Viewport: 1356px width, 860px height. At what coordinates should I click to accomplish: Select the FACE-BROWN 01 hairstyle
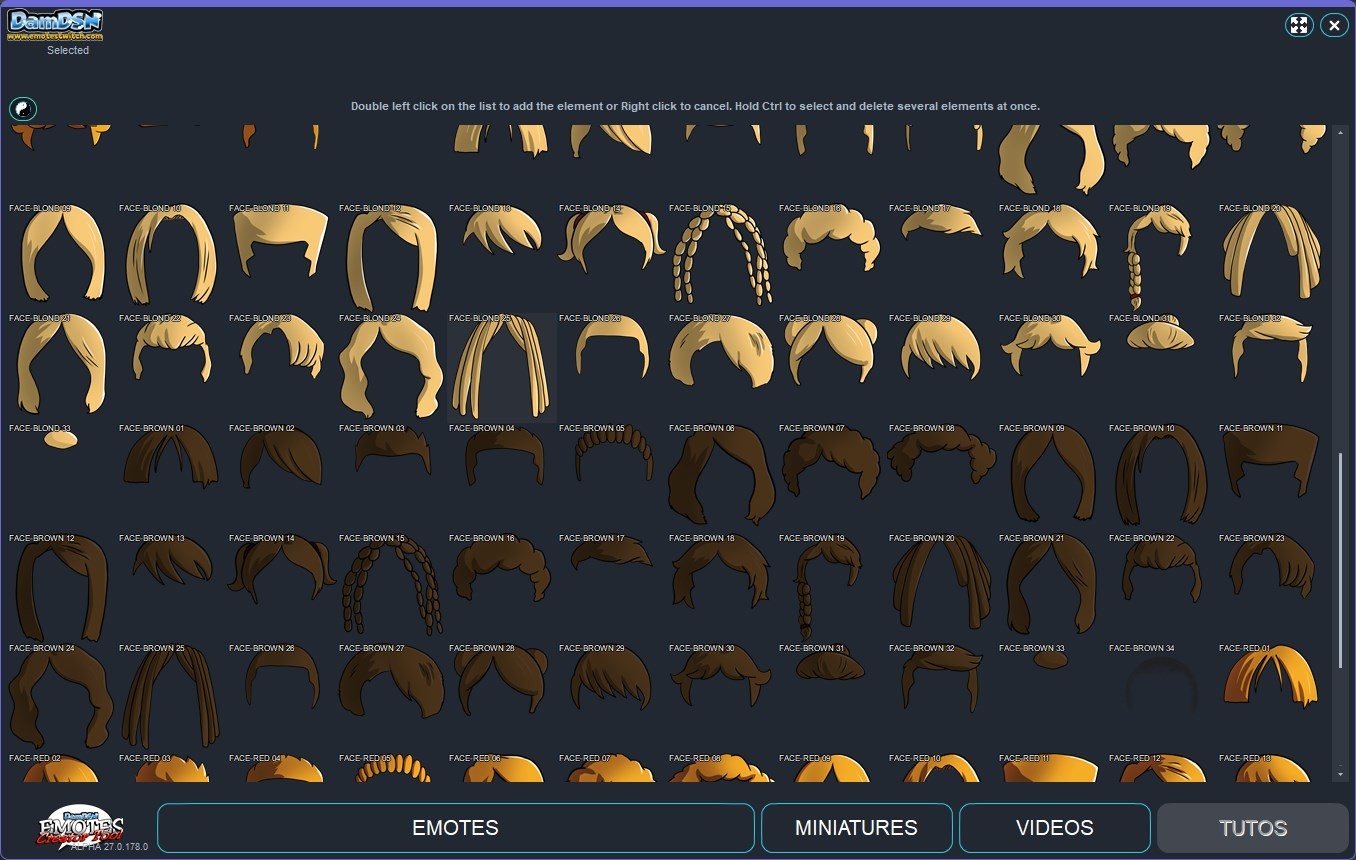[x=168, y=470]
